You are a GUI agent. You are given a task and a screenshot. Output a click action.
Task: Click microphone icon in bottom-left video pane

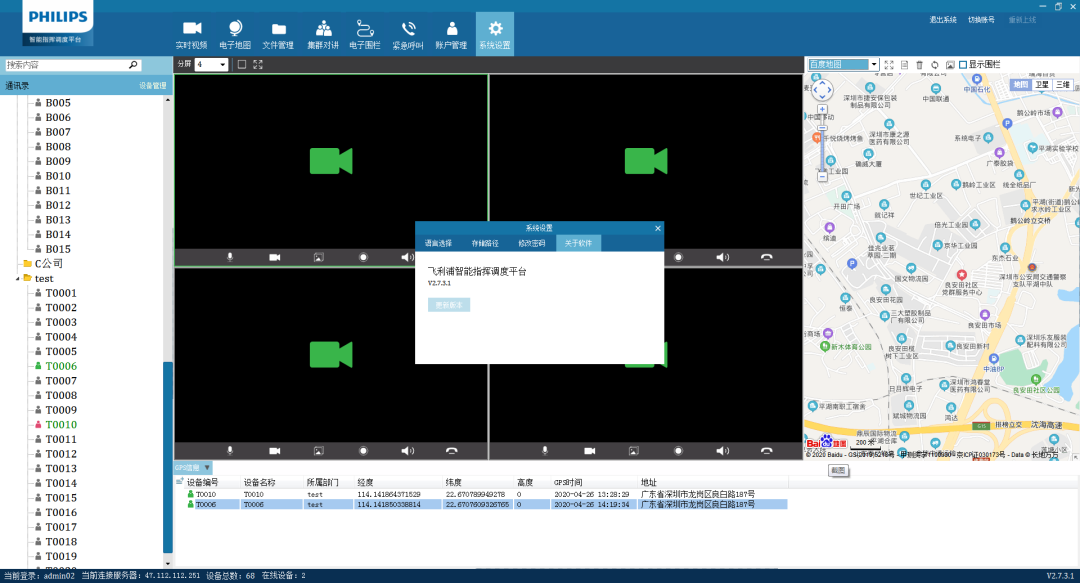pyautogui.click(x=230, y=451)
